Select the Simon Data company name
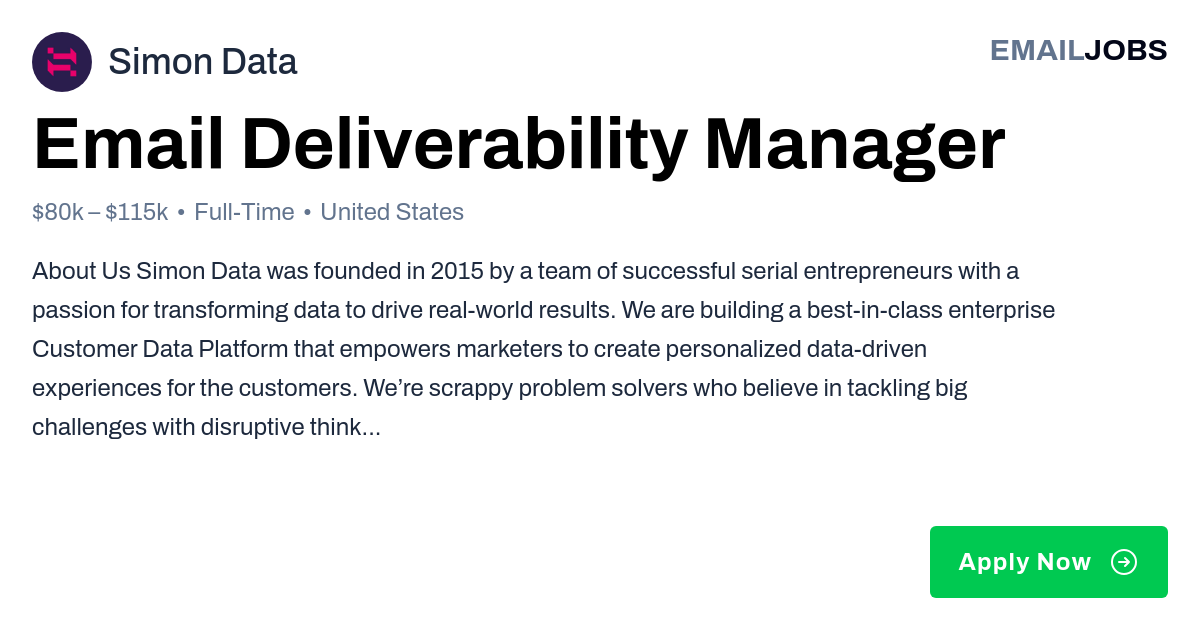The width and height of the screenshot is (1200, 630). (203, 62)
